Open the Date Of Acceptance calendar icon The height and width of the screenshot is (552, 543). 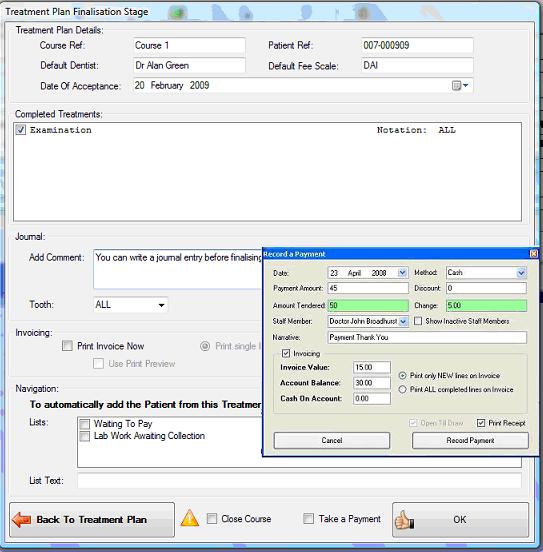456,86
